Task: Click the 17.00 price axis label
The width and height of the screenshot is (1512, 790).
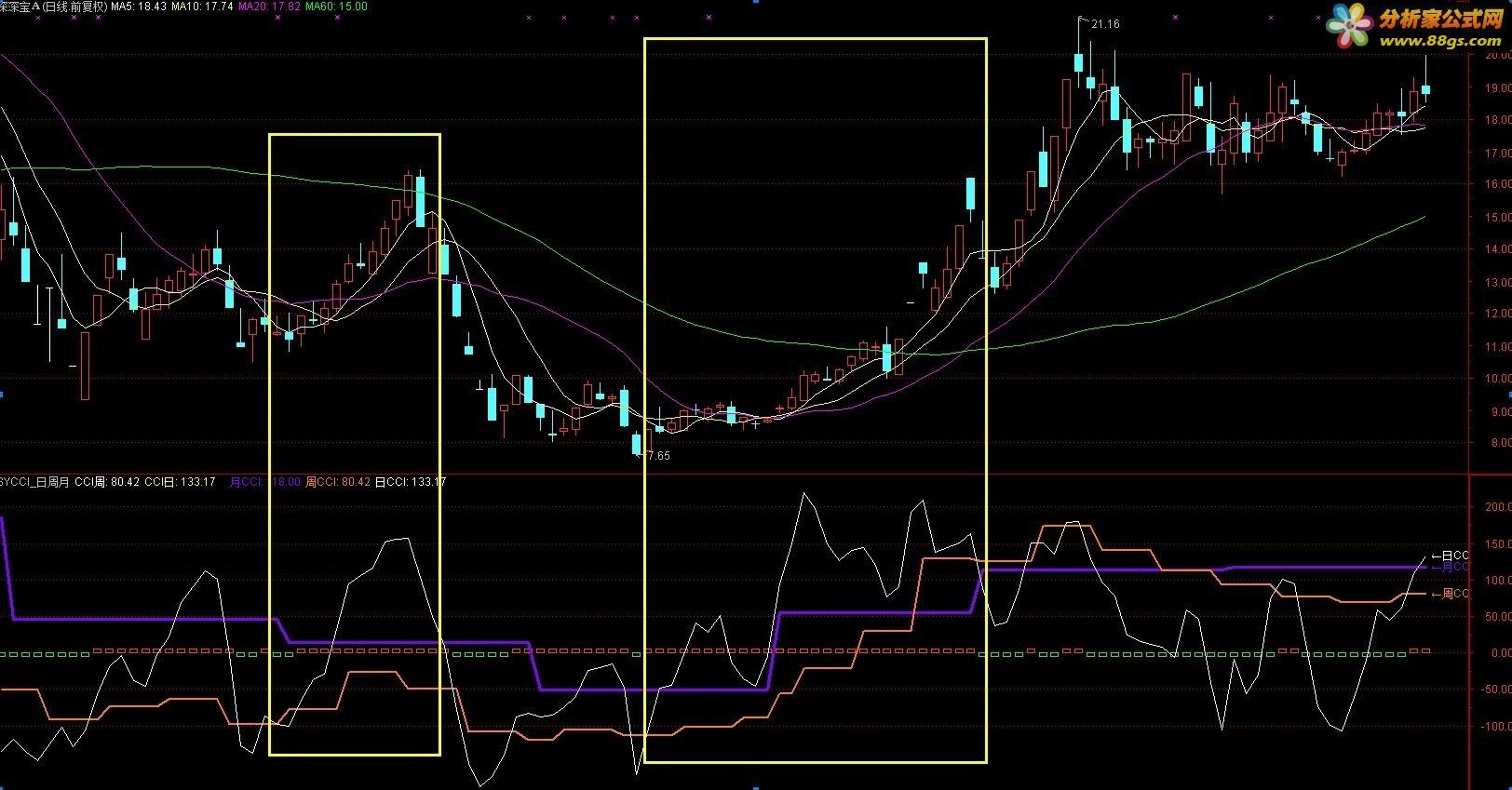Action: [x=1498, y=153]
